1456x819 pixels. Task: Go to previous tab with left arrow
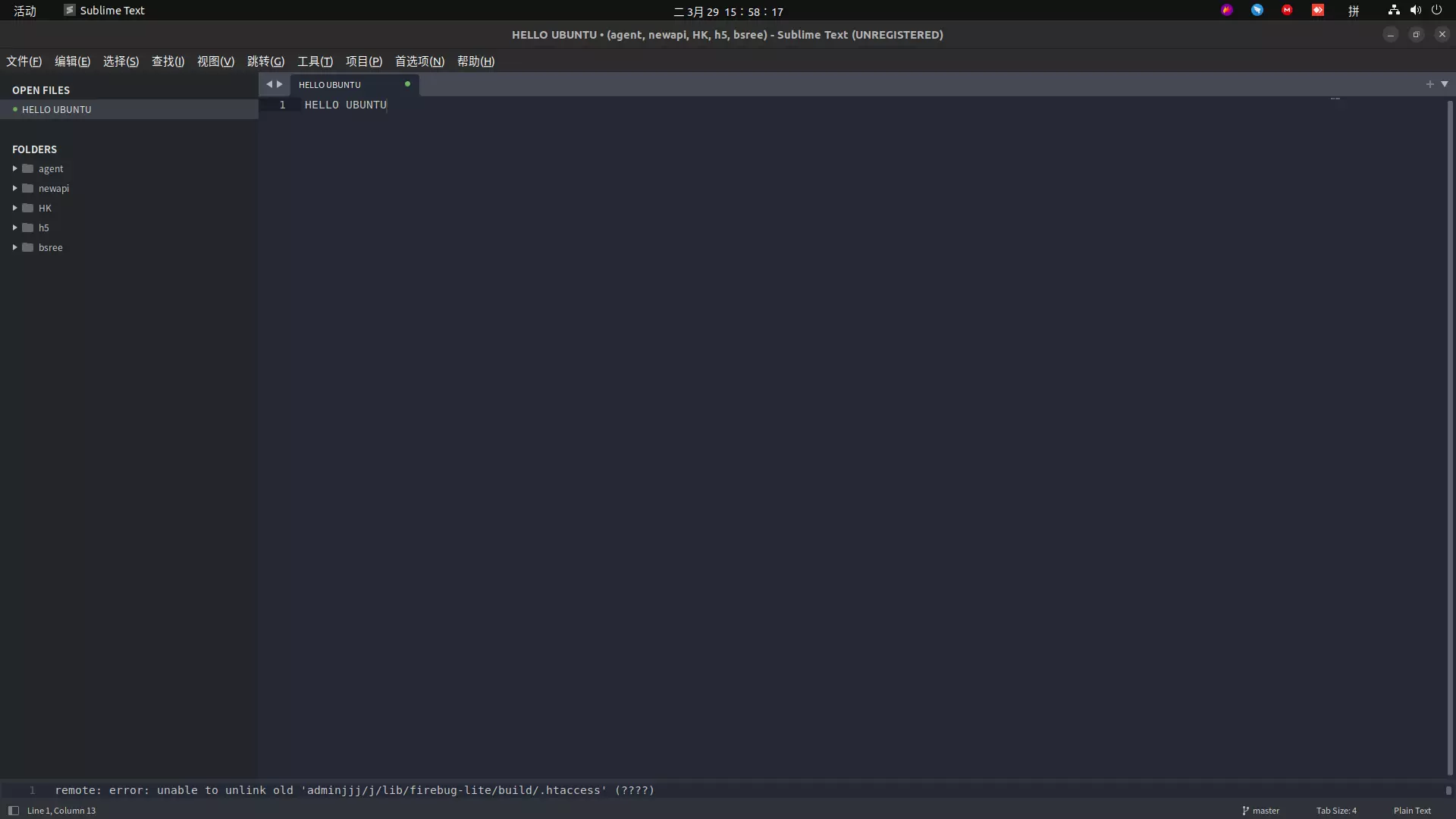(x=269, y=84)
